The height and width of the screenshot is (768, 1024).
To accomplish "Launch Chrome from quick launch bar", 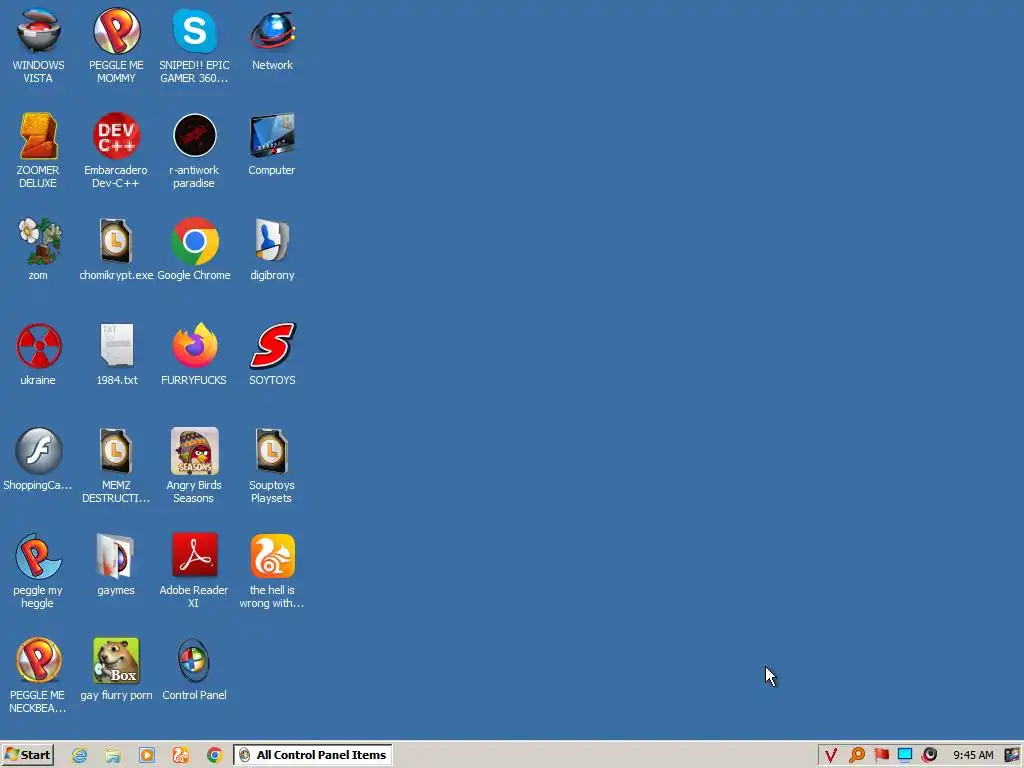I will point(214,756).
